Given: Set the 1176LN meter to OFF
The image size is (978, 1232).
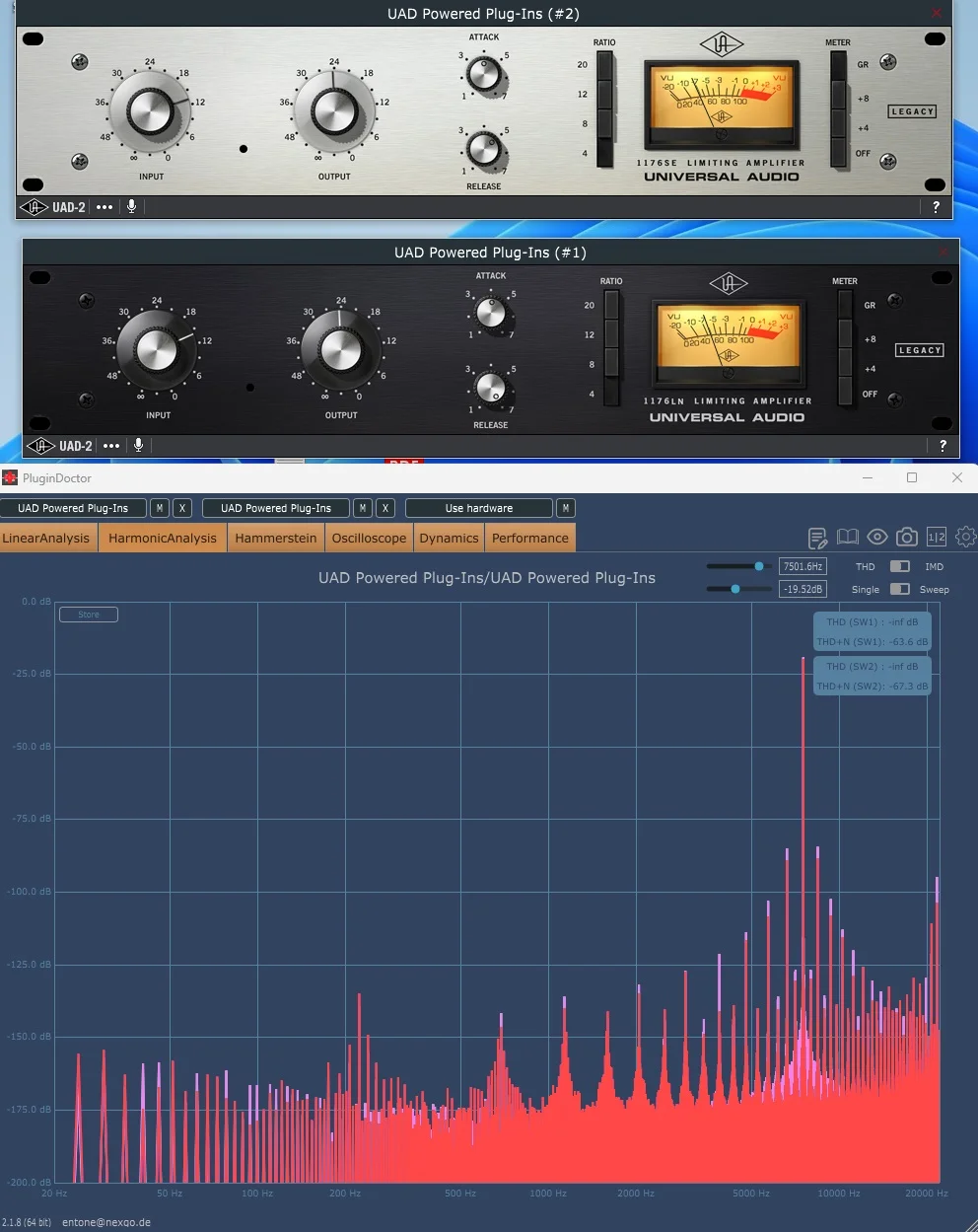Looking at the screenshot, I should (845, 392).
